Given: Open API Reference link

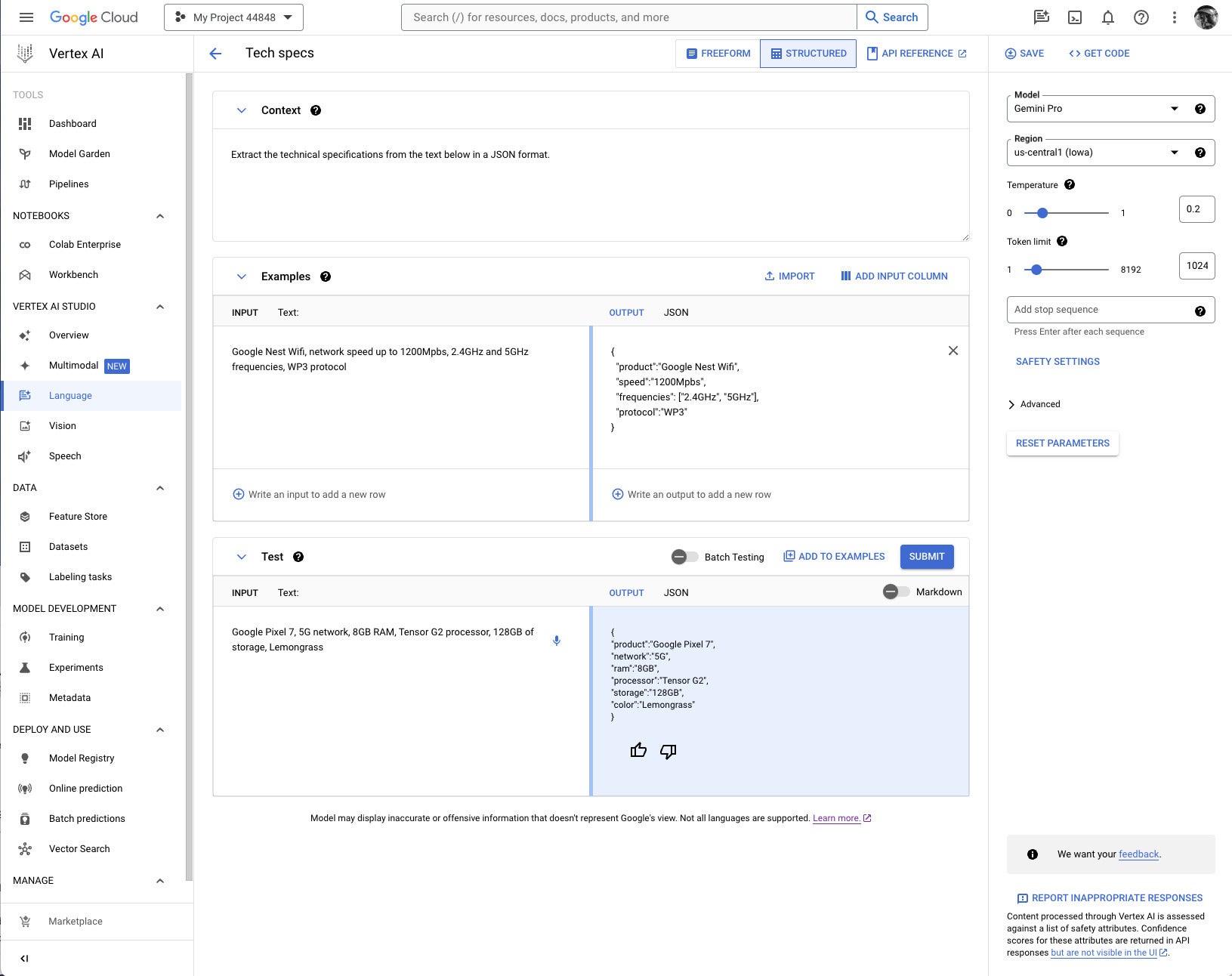Looking at the screenshot, I should coord(916,54).
